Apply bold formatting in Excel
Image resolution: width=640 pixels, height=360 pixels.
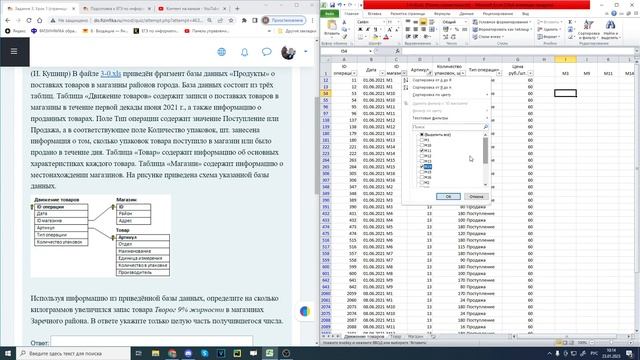360,29
